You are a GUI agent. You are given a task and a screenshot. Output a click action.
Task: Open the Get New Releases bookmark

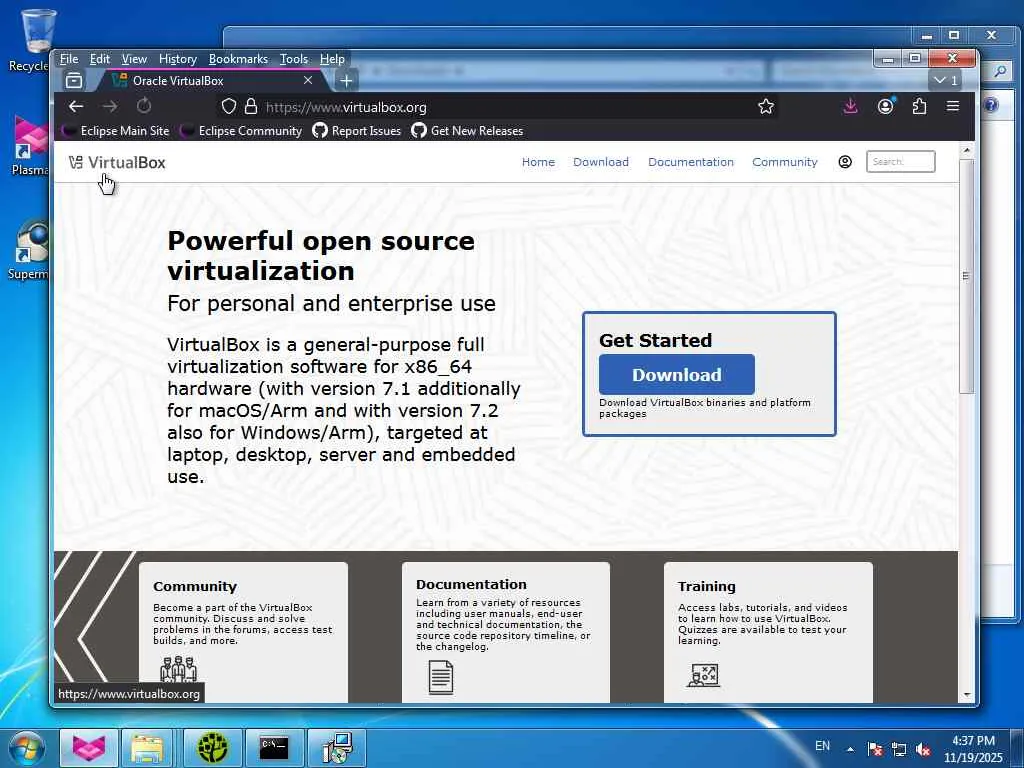(468, 131)
